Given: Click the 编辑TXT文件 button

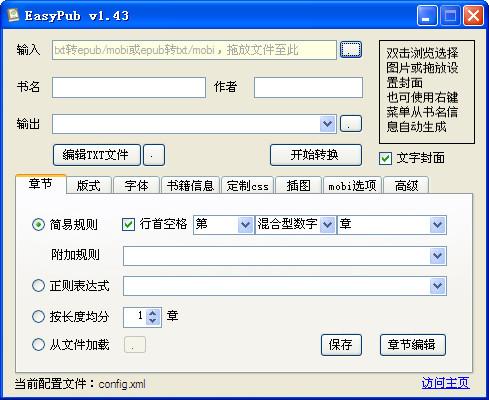Looking at the screenshot, I should [x=97, y=155].
